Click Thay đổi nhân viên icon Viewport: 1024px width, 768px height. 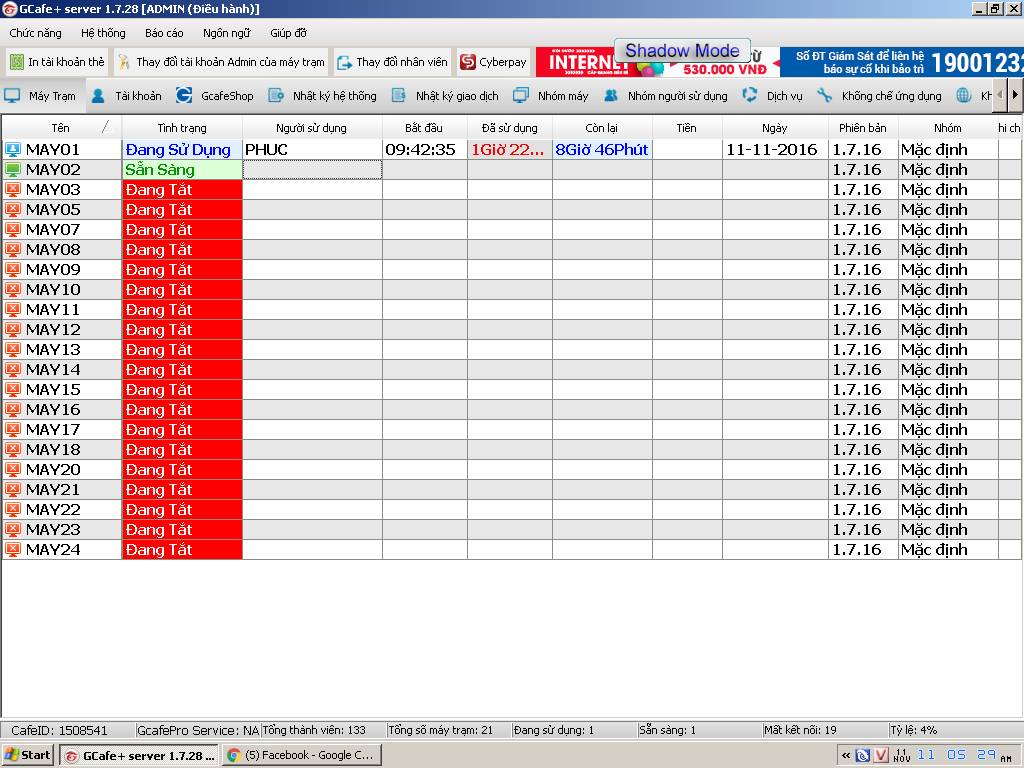click(344, 63)
